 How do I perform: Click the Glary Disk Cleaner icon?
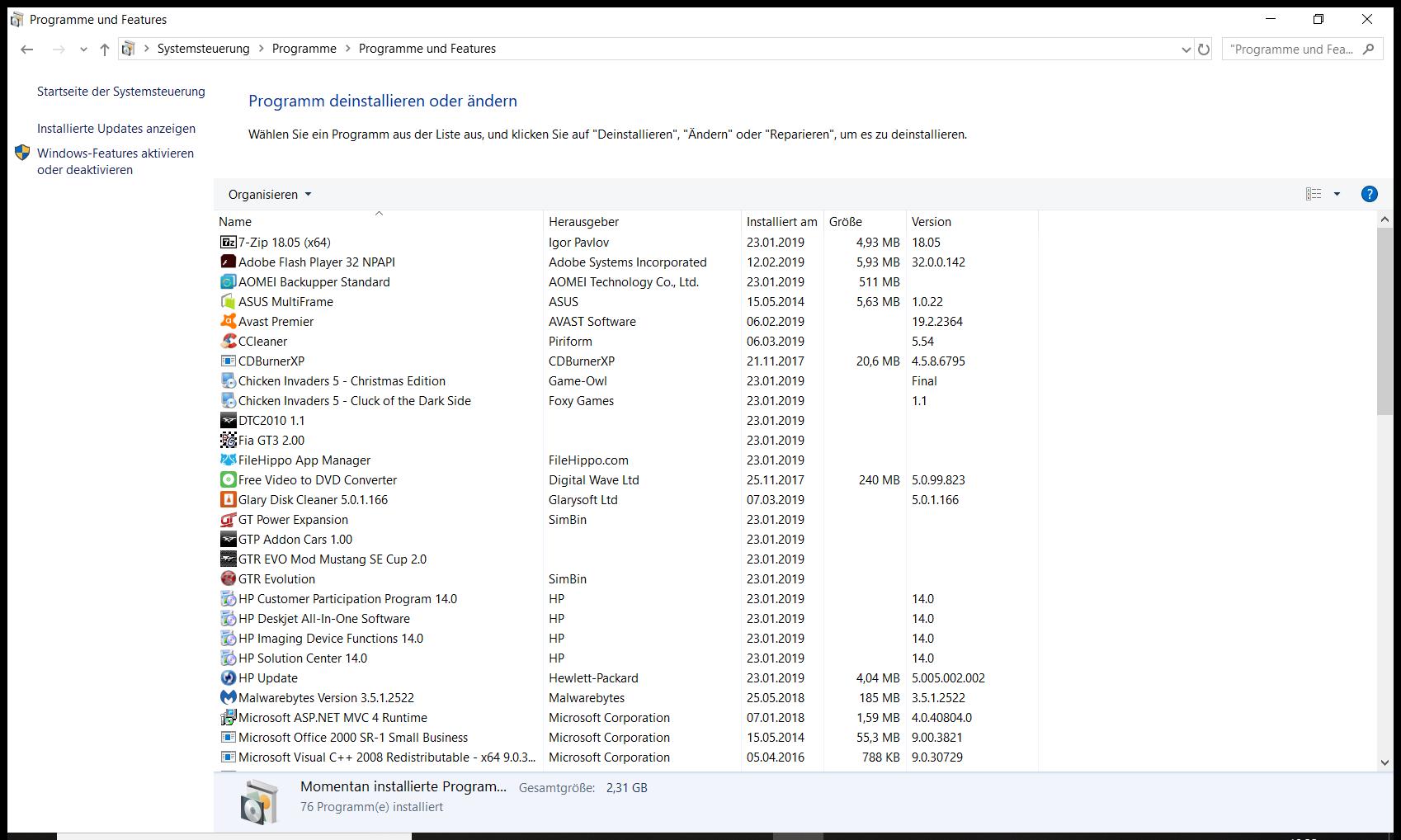tap(229, 499)
